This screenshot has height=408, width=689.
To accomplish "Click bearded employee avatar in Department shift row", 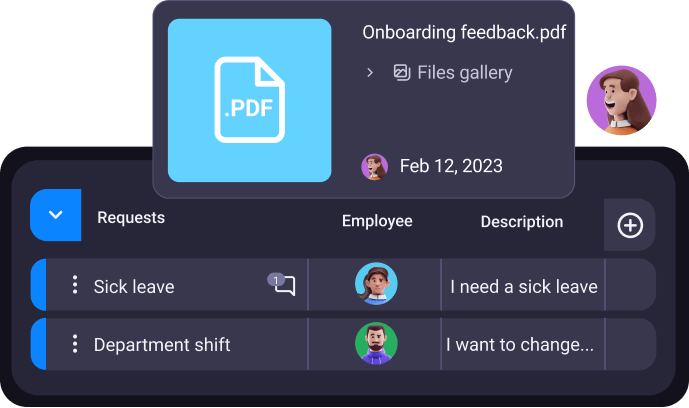I will coord(376,343).
